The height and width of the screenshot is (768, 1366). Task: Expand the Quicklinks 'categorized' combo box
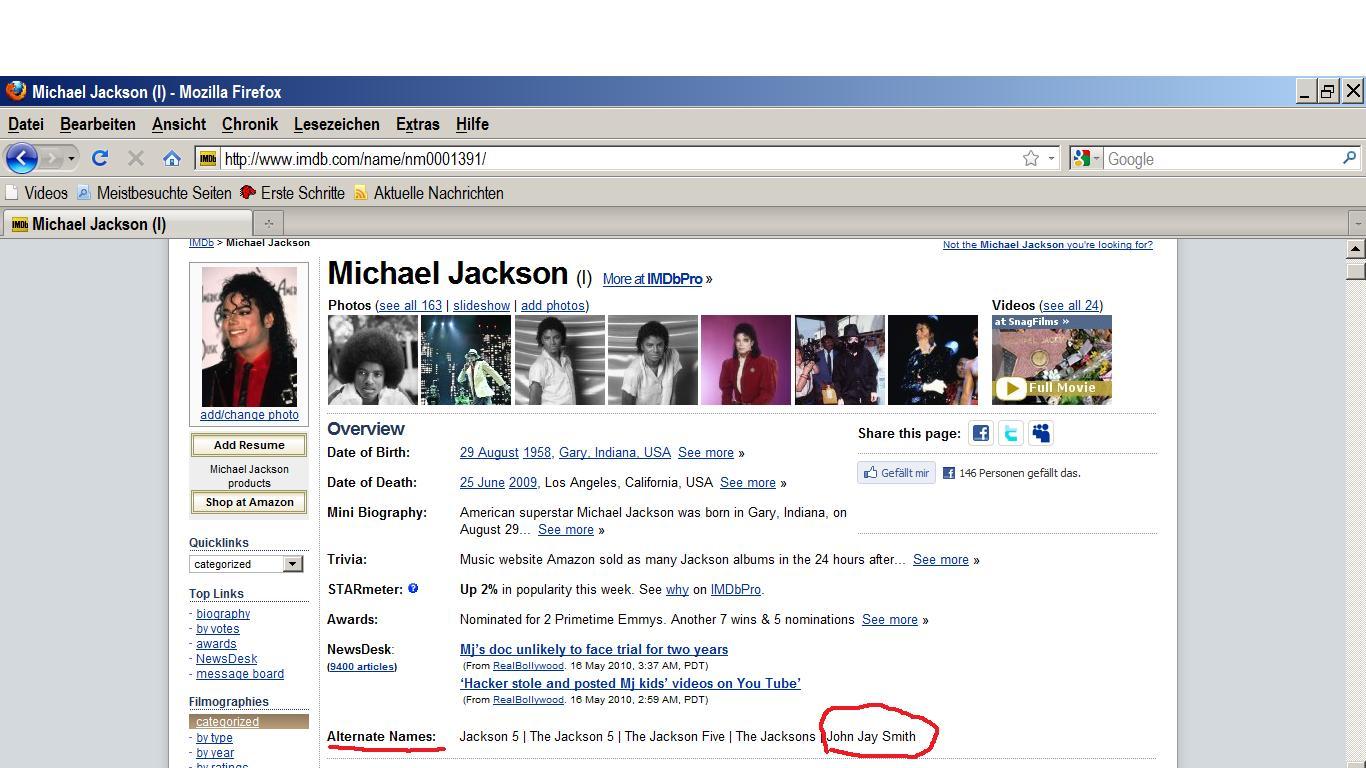click(246, 564)
